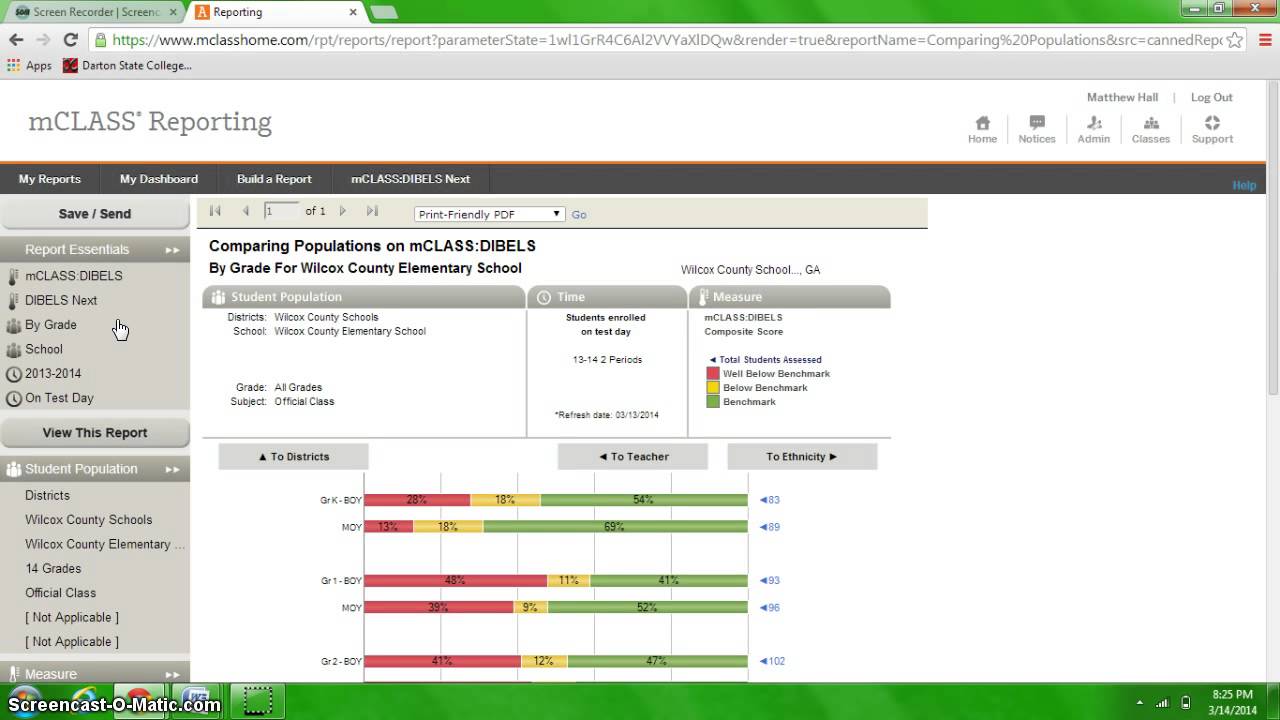The width and height of the screenshot is (1280, 720).
Task: Expand Gr K BOY total 83
Action: 769,500
